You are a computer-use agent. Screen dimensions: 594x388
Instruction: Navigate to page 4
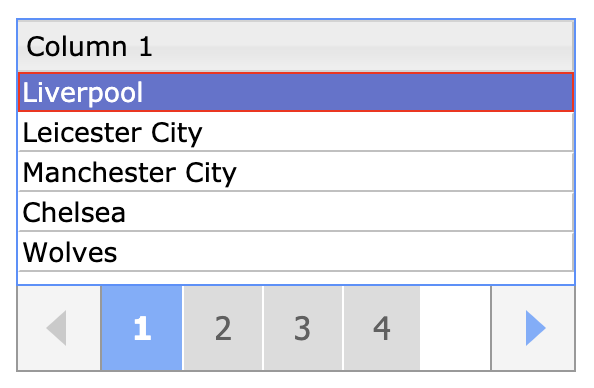382,328
